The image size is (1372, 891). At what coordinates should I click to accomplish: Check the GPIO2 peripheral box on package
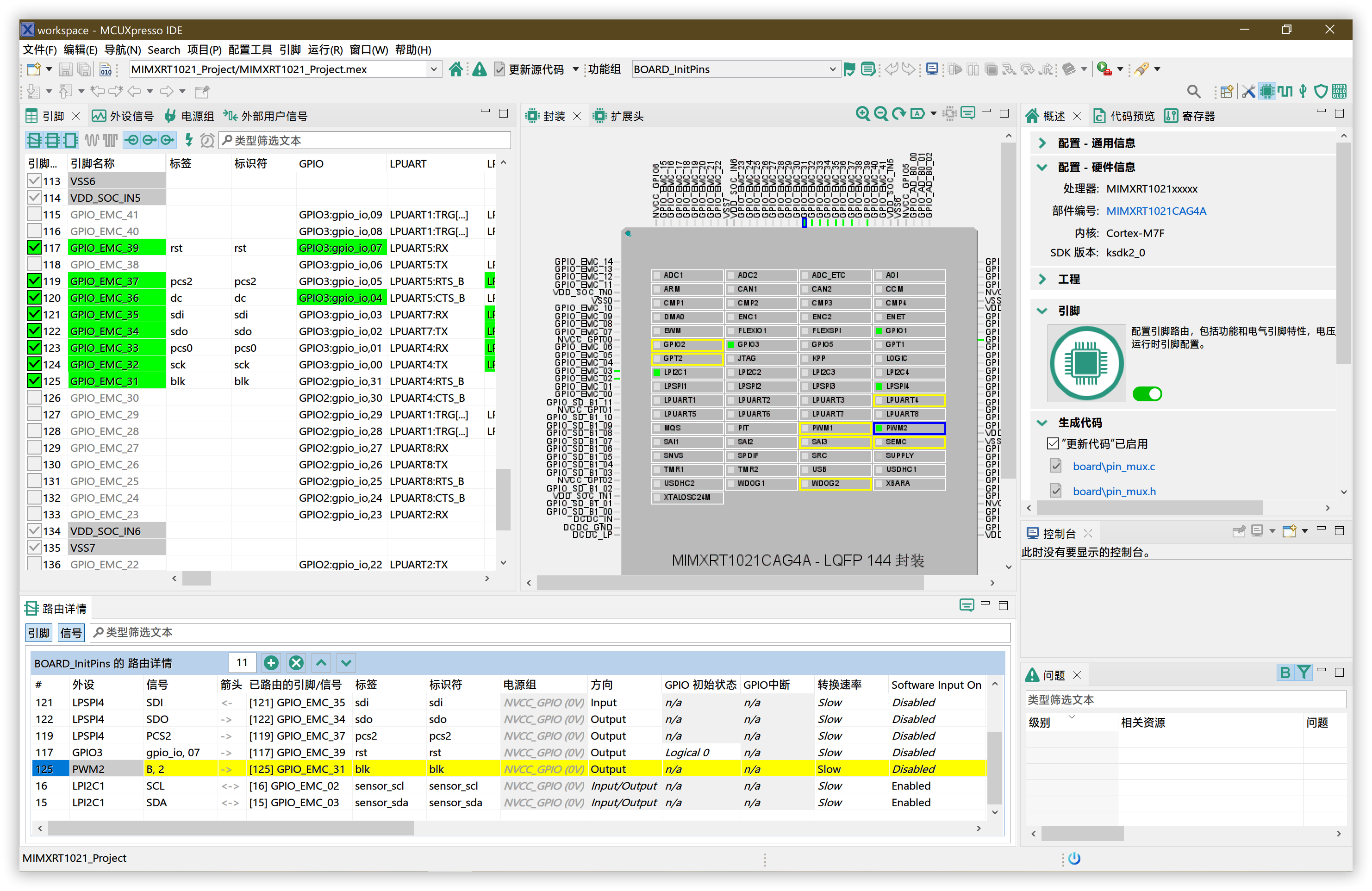click(x=656, y=345)
